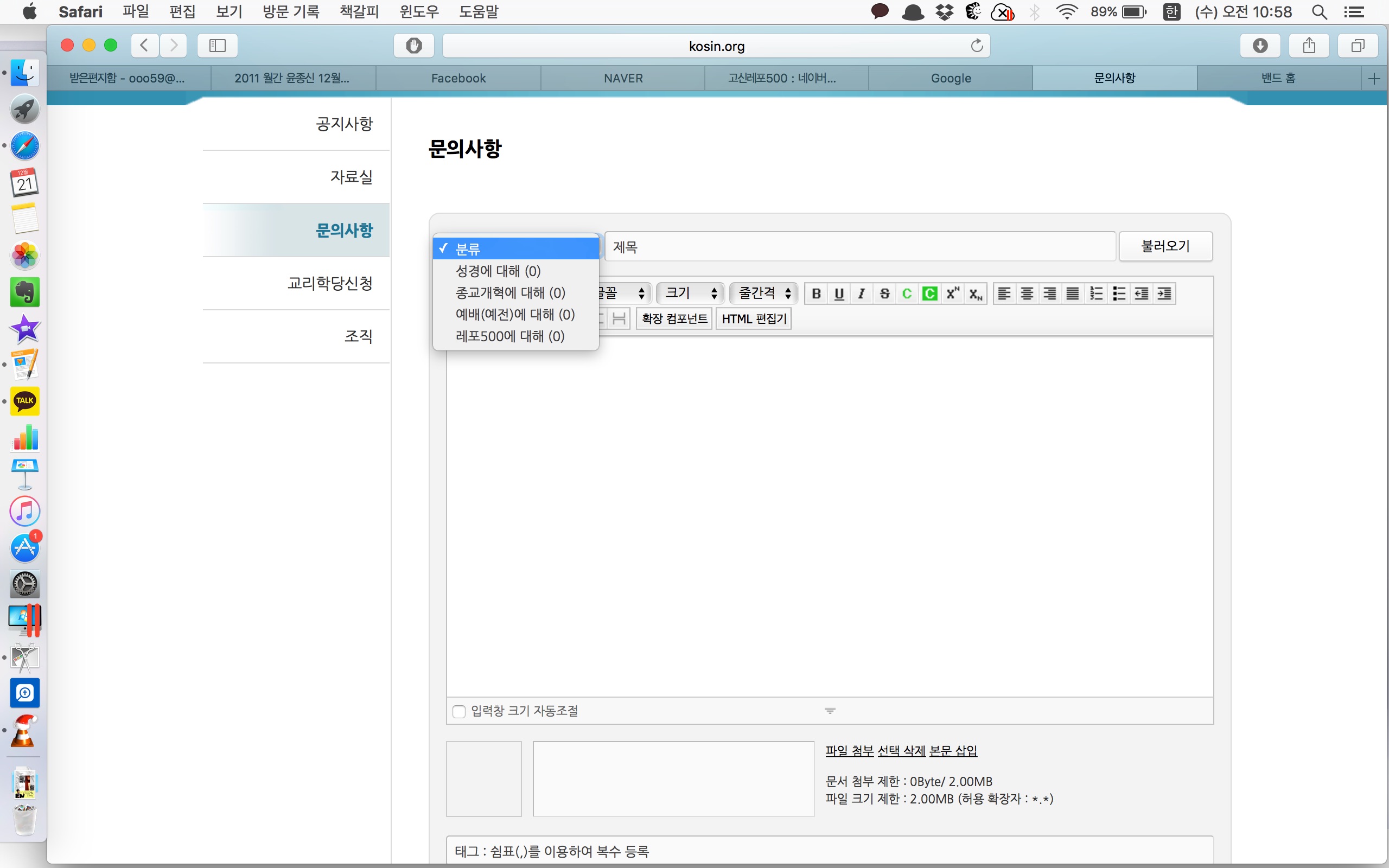
Task: Choose 레포500에 대해 from the category list
Action: coord(509,336)
